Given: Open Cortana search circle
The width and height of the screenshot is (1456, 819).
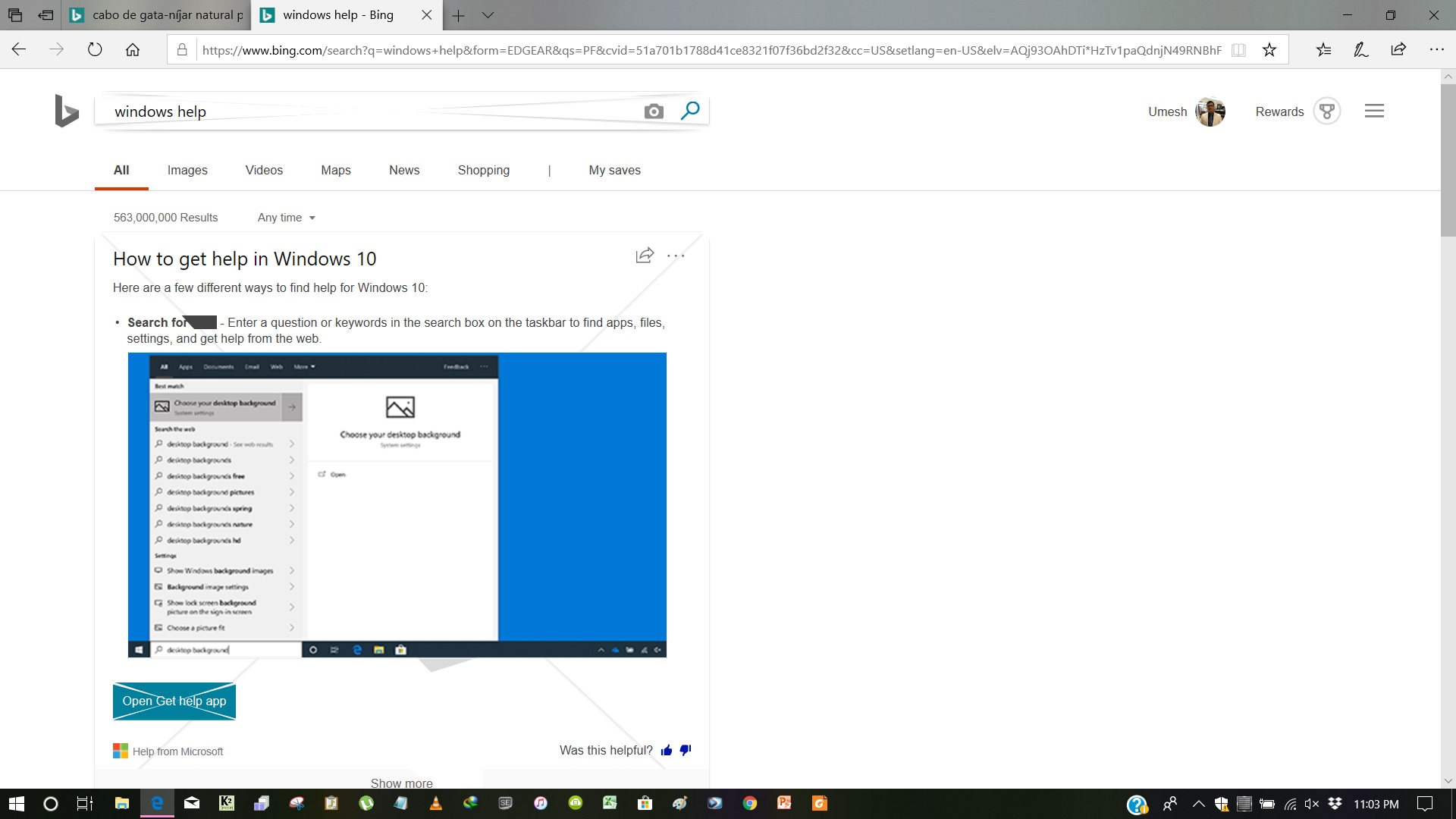Looking at the screenshot, I should (x=51, y=804).
